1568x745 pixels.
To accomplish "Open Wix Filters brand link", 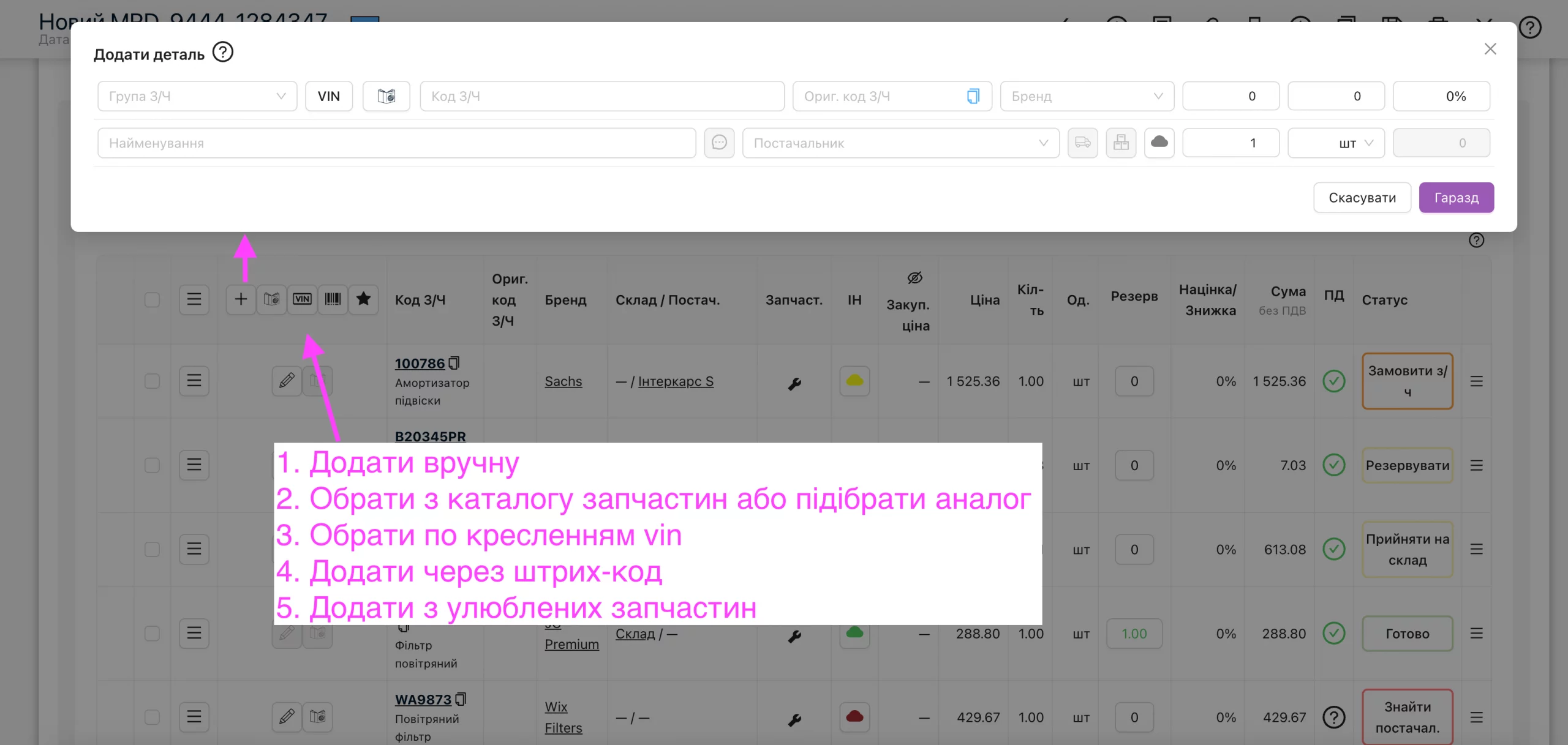I will click(x=563, y=717).
